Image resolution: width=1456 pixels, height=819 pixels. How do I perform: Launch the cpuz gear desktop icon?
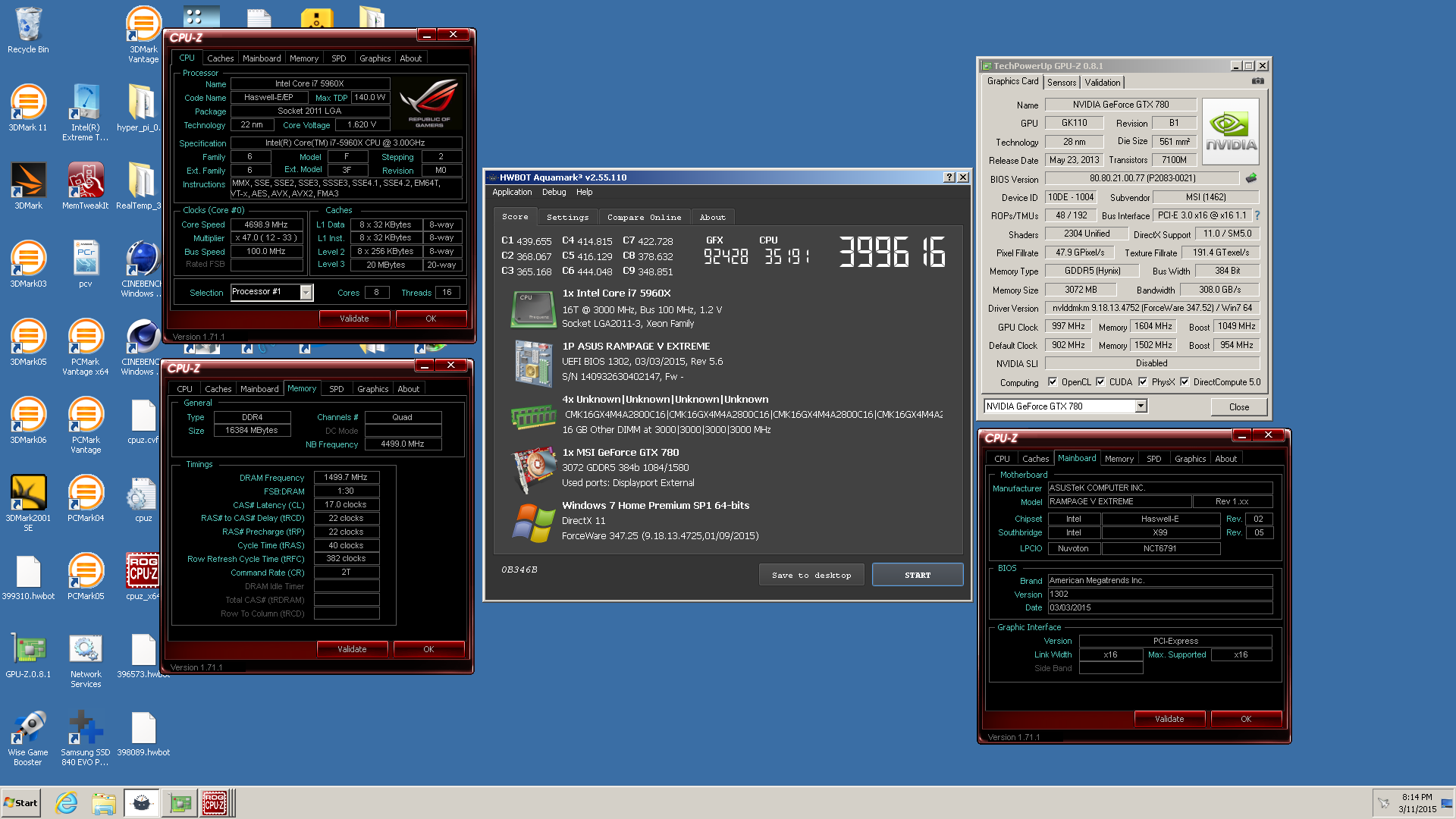pos(142,499)
